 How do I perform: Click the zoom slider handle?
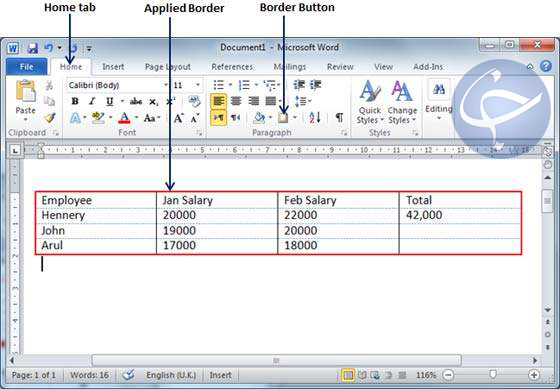pyautogui.click(x=493, y=374)
